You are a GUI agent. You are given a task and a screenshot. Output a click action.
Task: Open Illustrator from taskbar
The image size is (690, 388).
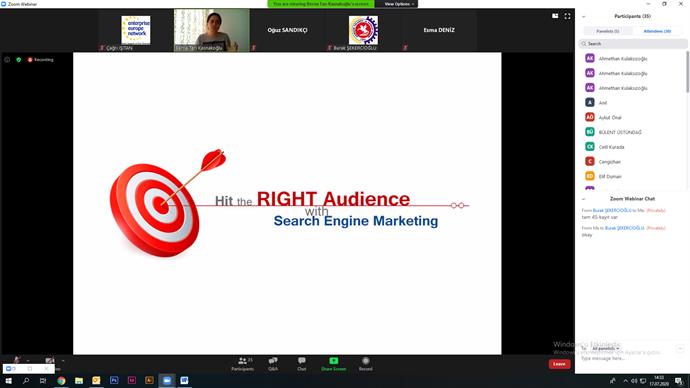pyautogui.click(x=149, y=381)
